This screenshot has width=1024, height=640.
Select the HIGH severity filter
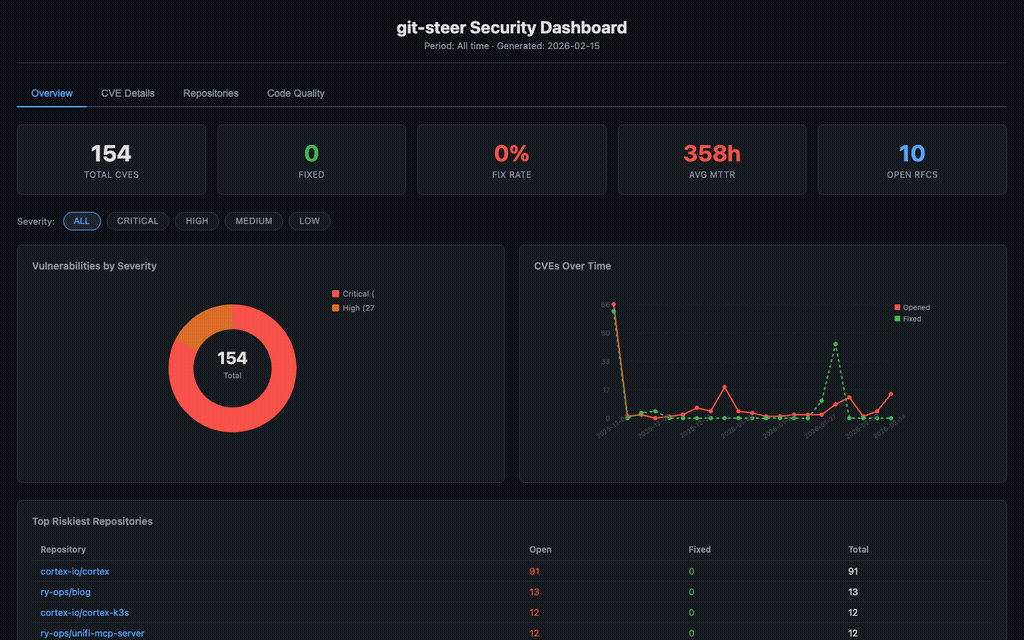pos(196,221)
